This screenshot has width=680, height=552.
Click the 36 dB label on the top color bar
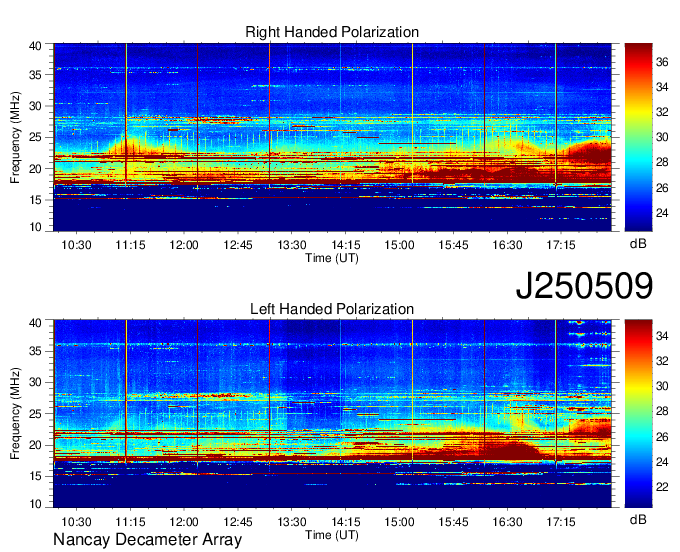pyautogui.click(x=662, y=62)
